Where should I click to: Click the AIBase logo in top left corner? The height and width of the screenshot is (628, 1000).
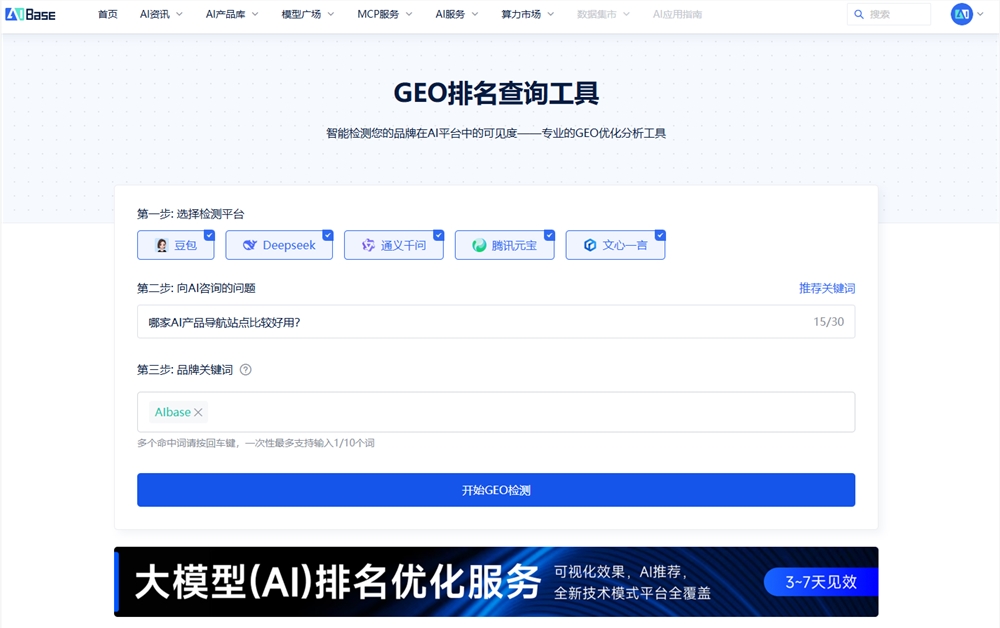pyautogui.click(x=32, y=14)
